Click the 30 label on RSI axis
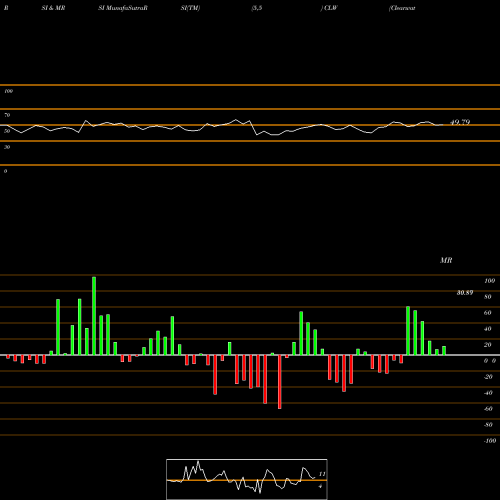The width and height of the screenshot is (500, 500). [x=7, y=147]
